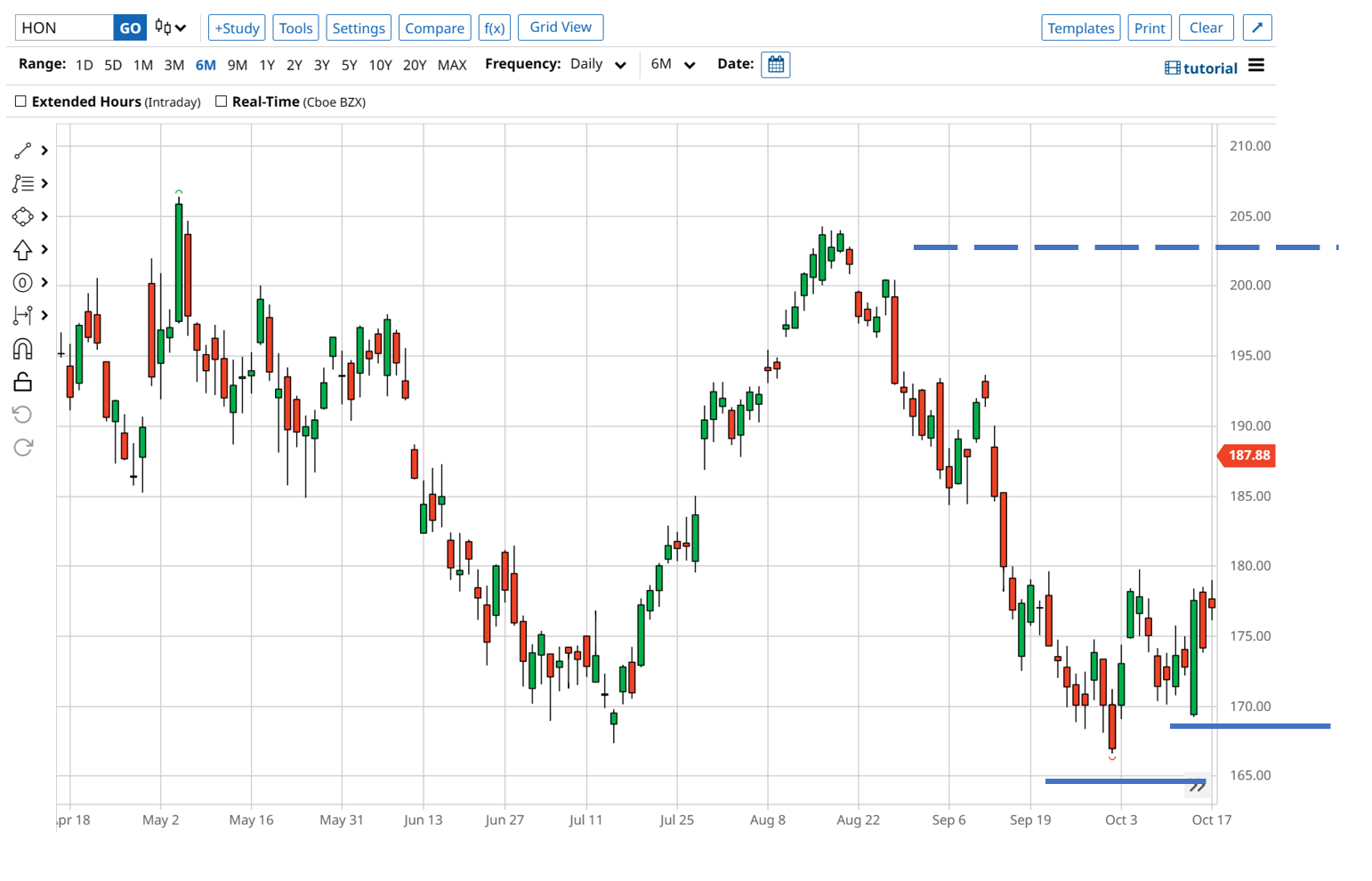This screenshot has height=881, width=1372.
Task: Open the f(x) expressions button
Action: tap(495, 28)
